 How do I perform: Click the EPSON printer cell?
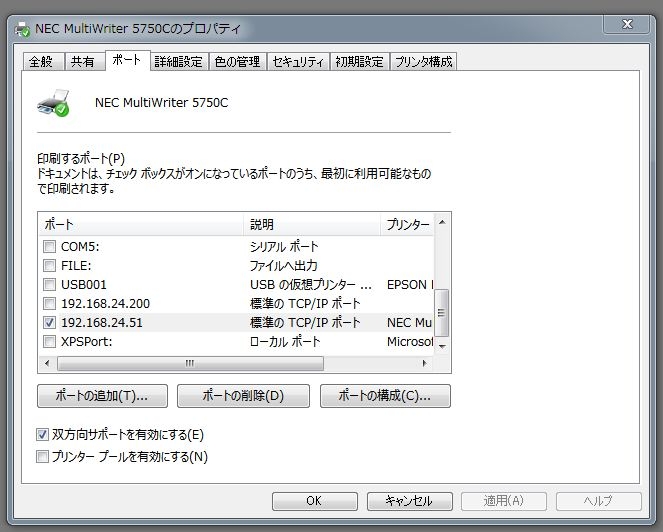click(x=410, y=285)
